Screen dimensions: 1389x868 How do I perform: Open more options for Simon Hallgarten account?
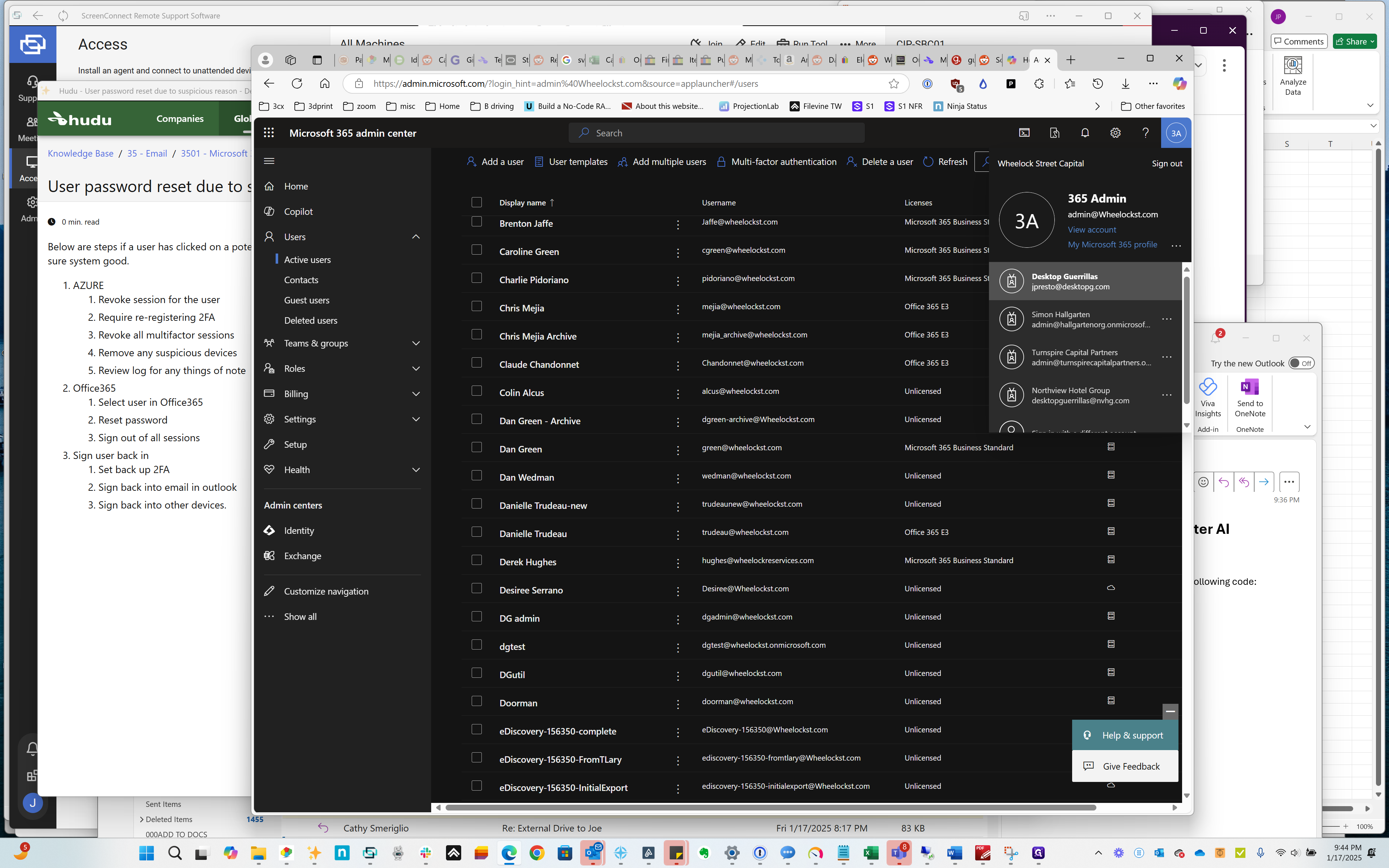[1167, 319]
